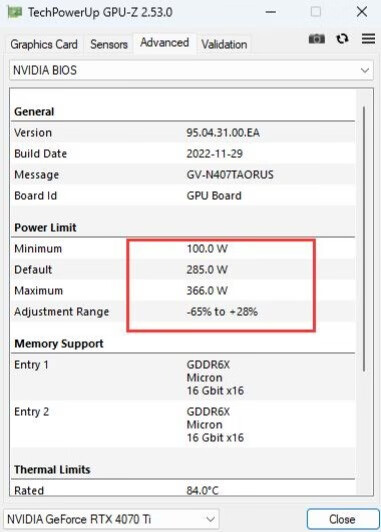Viewport: 381px width, 532px height.
Task: Click the GPU-Z app icon in title bar
Action: click(15, 12)
